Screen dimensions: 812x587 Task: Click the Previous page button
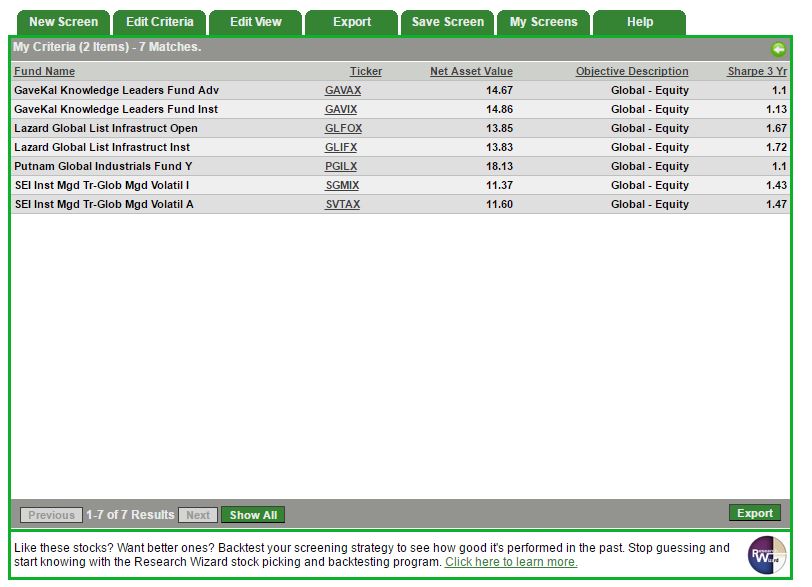tap(51, 515)
